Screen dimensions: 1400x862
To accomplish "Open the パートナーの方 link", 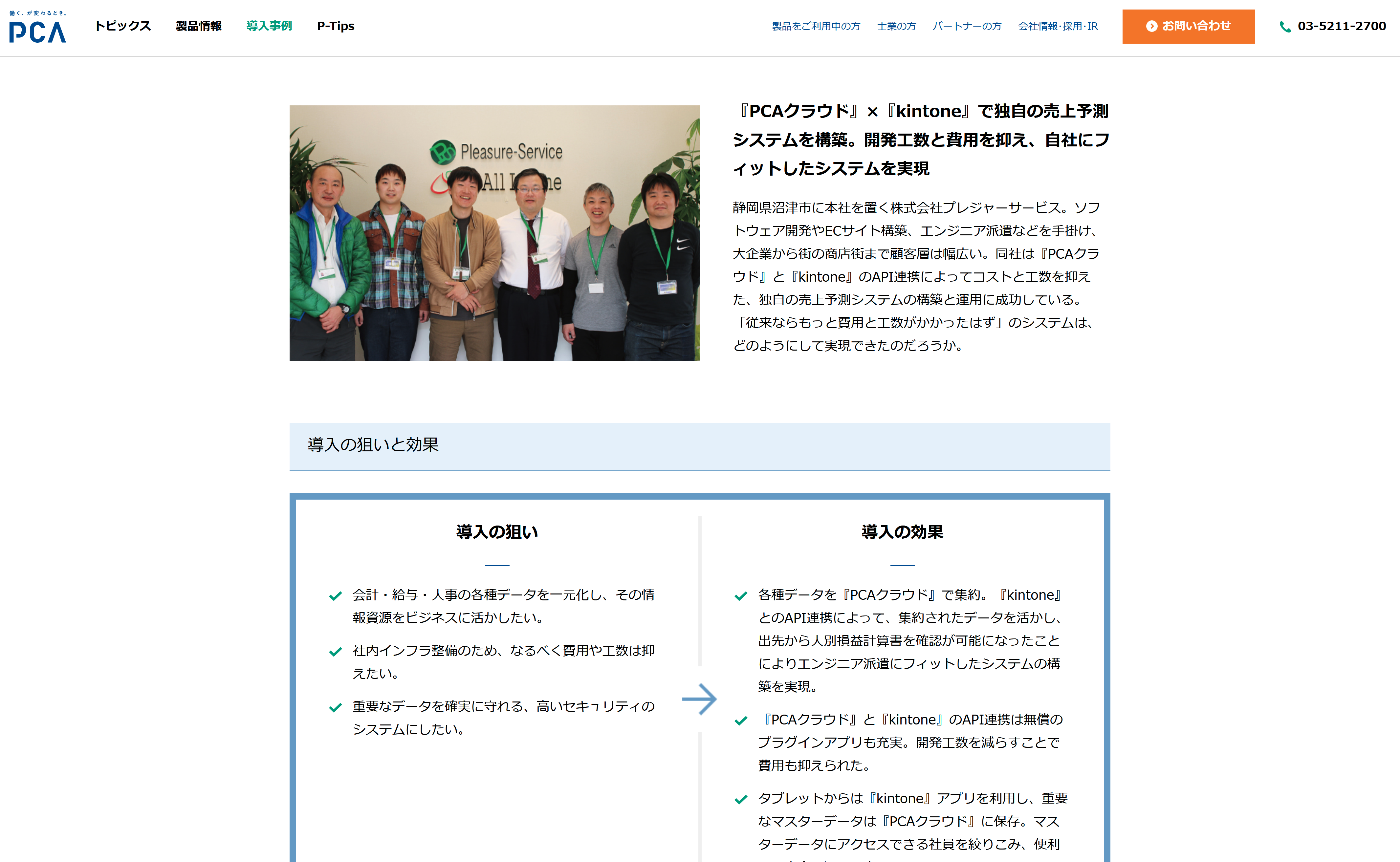I will pos(967,26).
